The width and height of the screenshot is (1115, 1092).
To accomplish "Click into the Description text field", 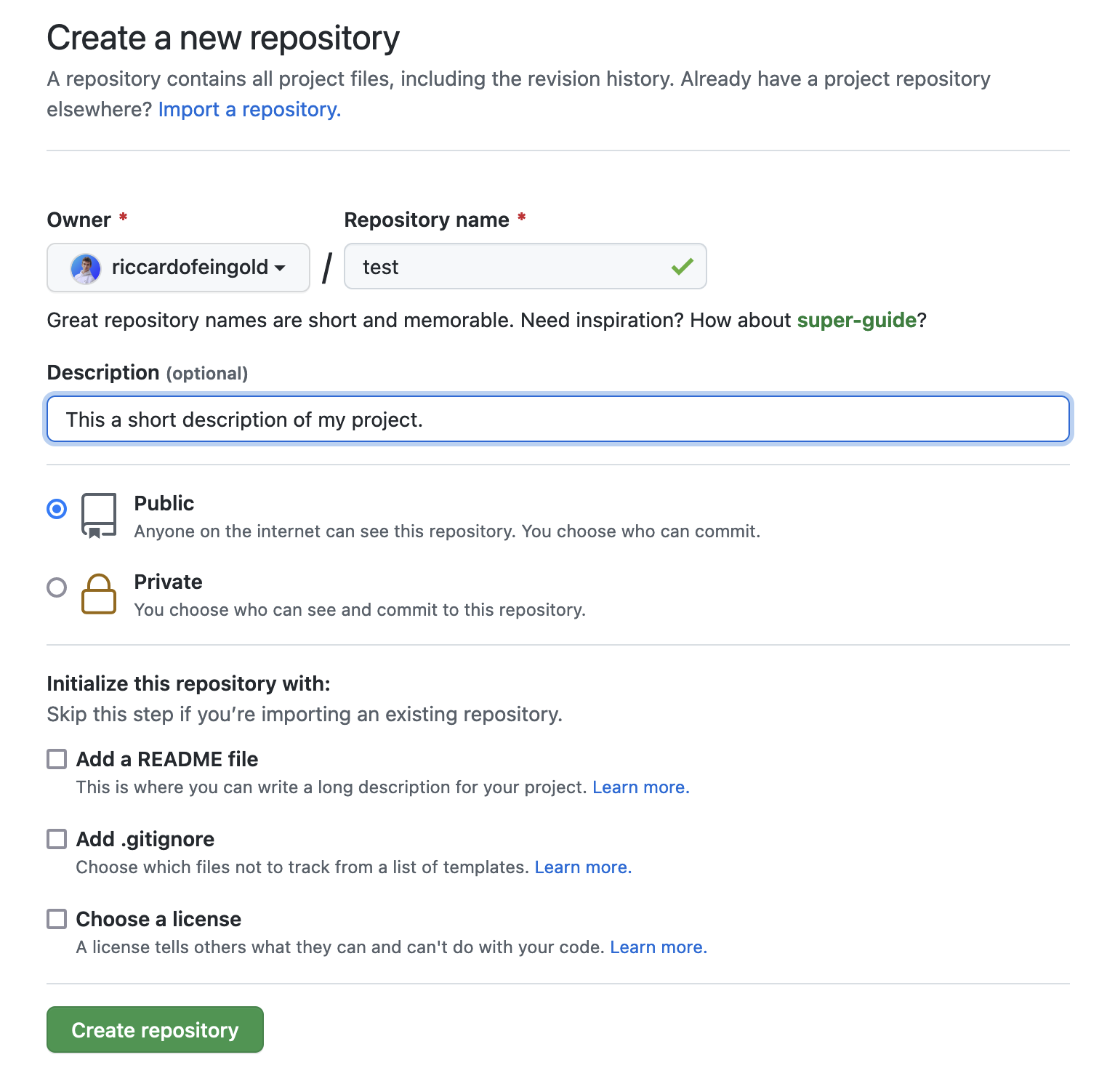I will tap(558, 419).
